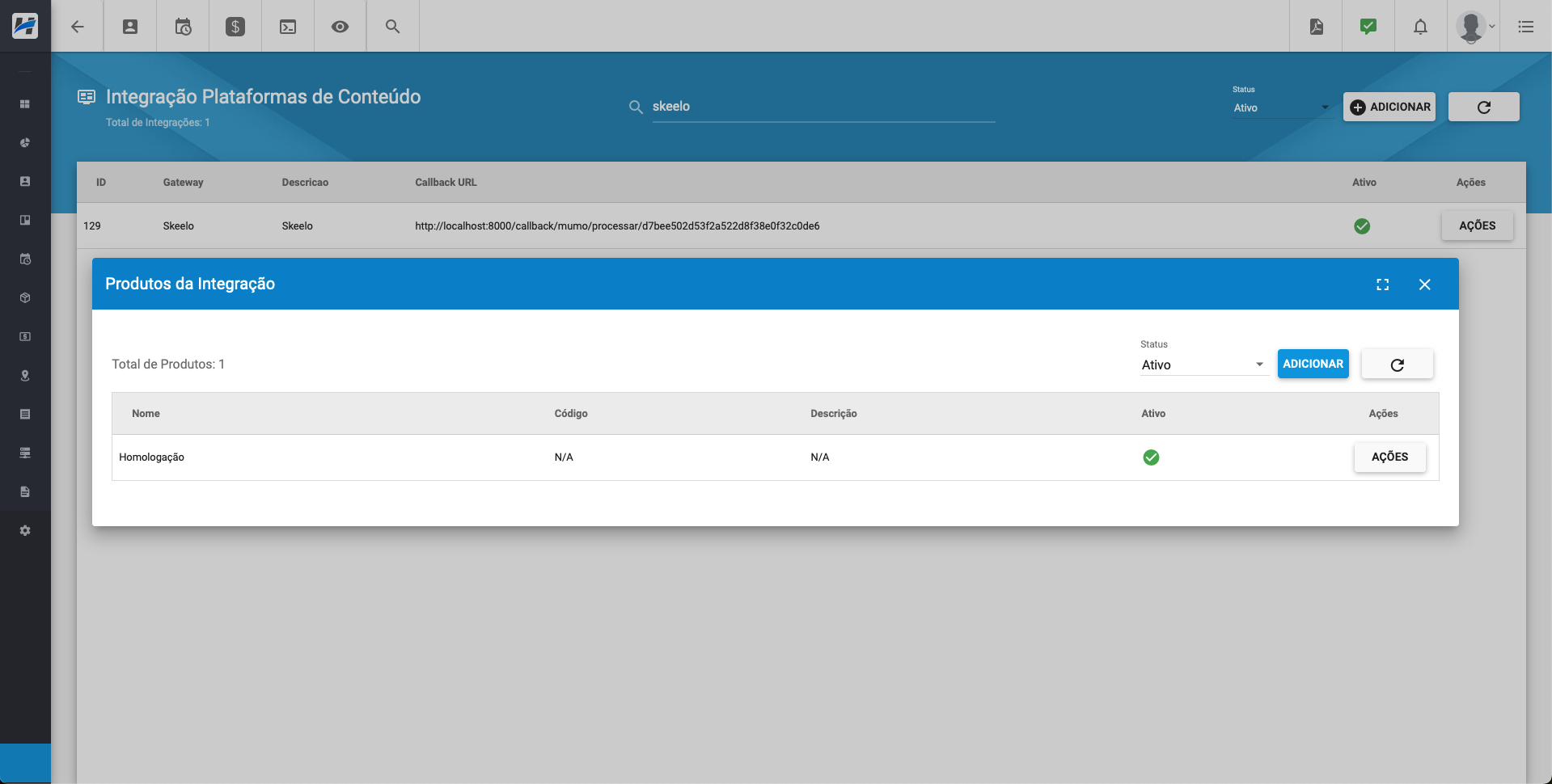Open AÇÕES menu for Homologação product
The width and height of the screenshot is (1552, 784).
[1389, 457]
